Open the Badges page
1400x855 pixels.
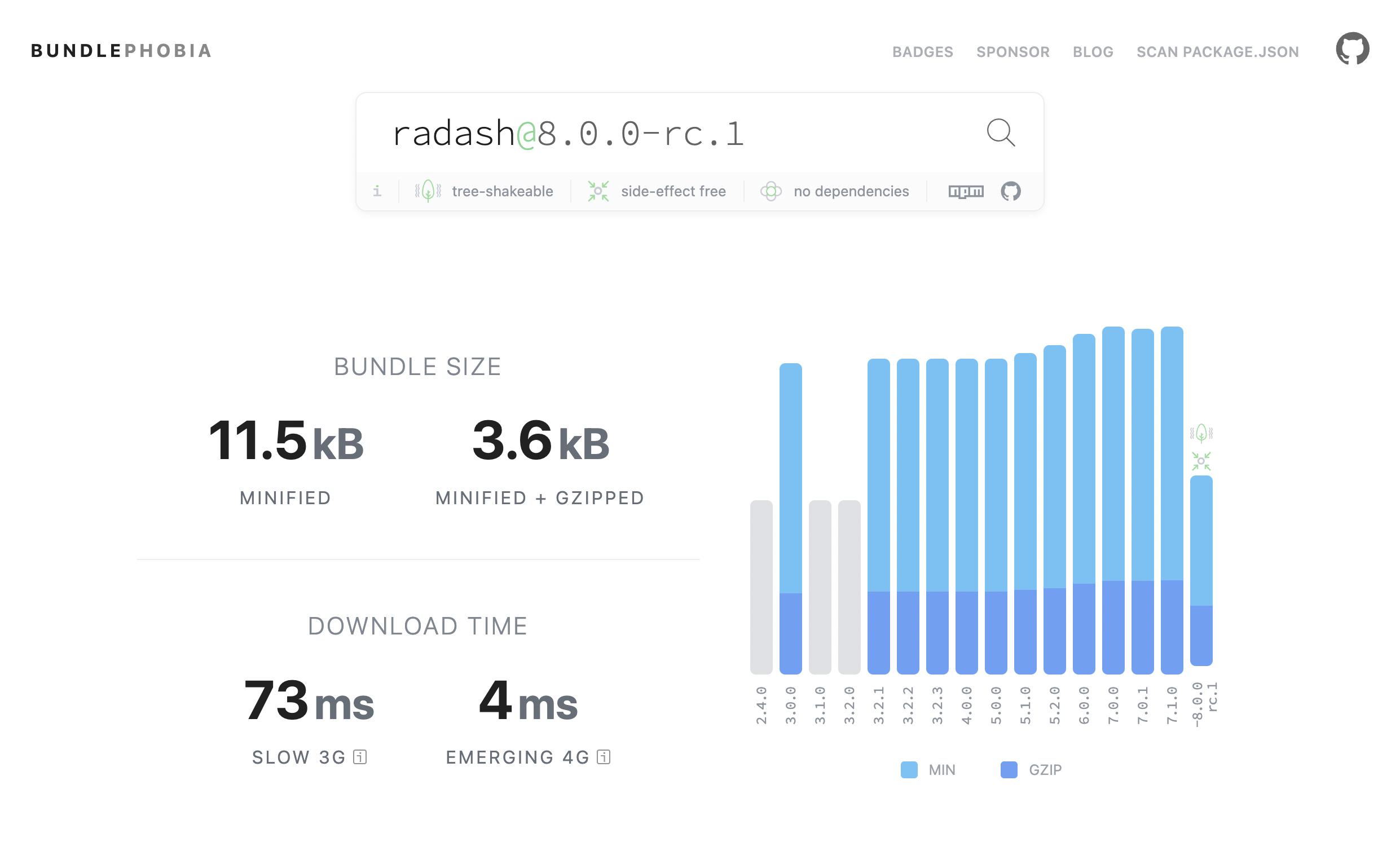[922, 52]
